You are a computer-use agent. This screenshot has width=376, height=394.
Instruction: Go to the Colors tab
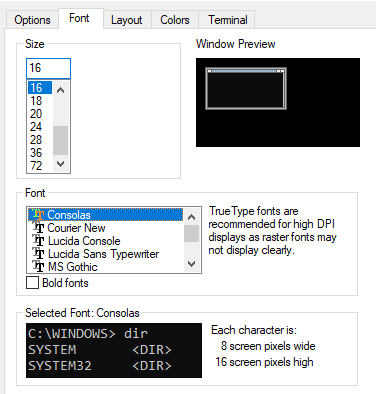click(x=175, y=20)
